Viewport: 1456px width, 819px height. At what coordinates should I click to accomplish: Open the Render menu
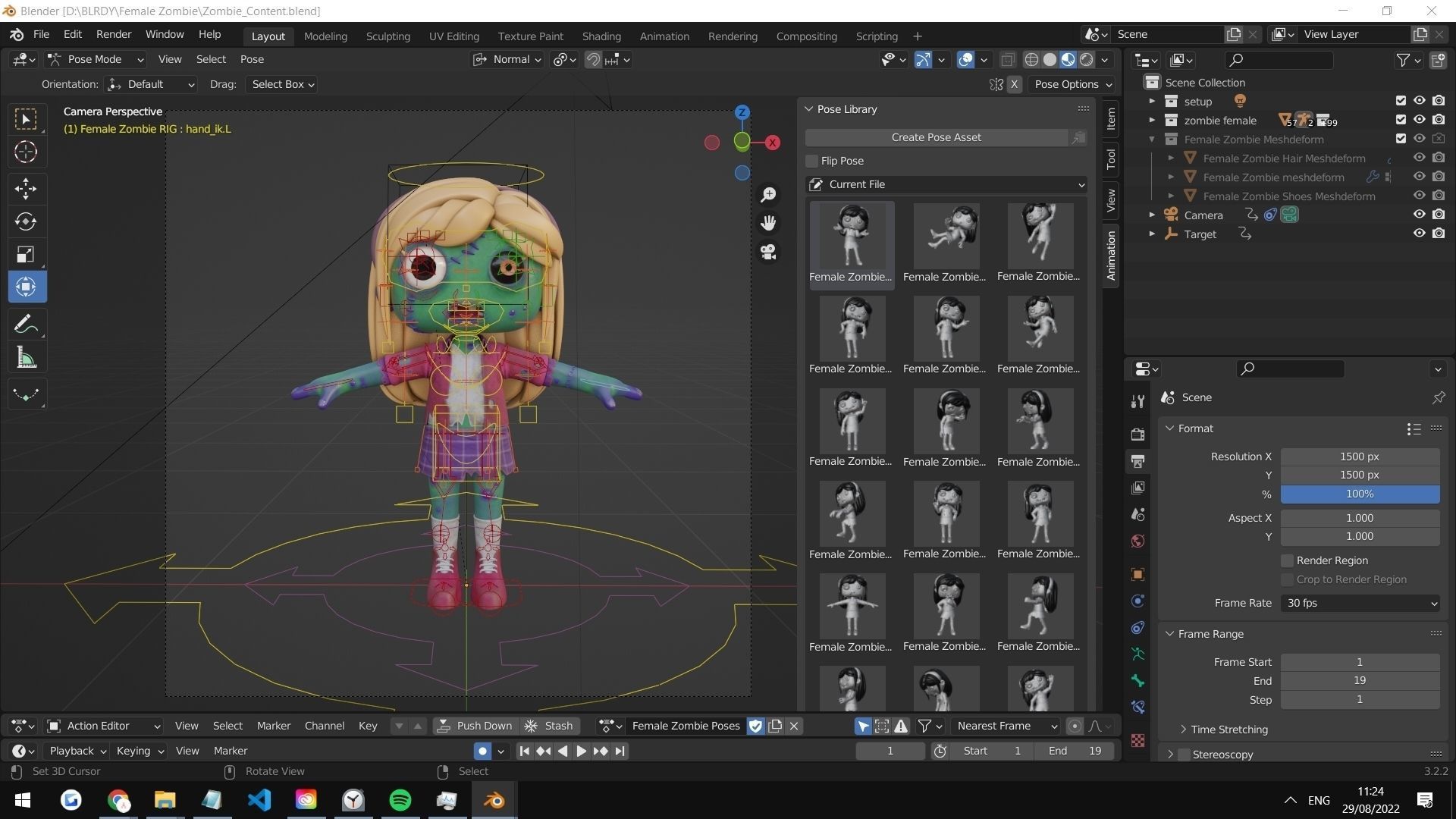point(114,34)
